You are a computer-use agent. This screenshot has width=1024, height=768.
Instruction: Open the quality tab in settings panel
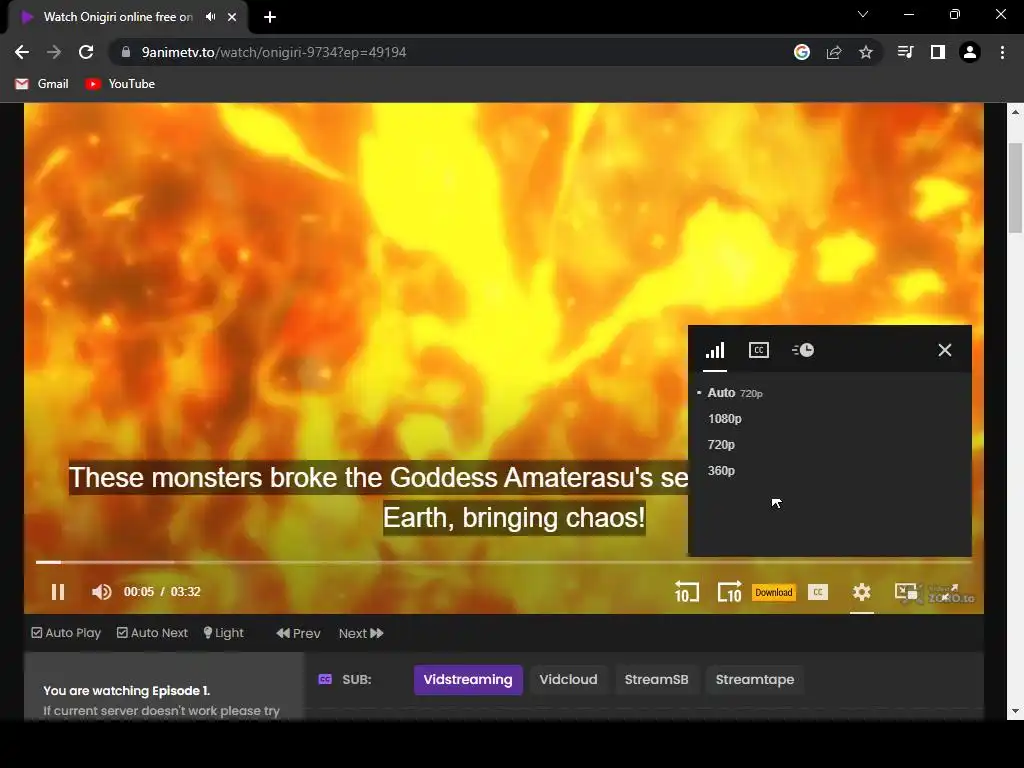coord(715,351)
